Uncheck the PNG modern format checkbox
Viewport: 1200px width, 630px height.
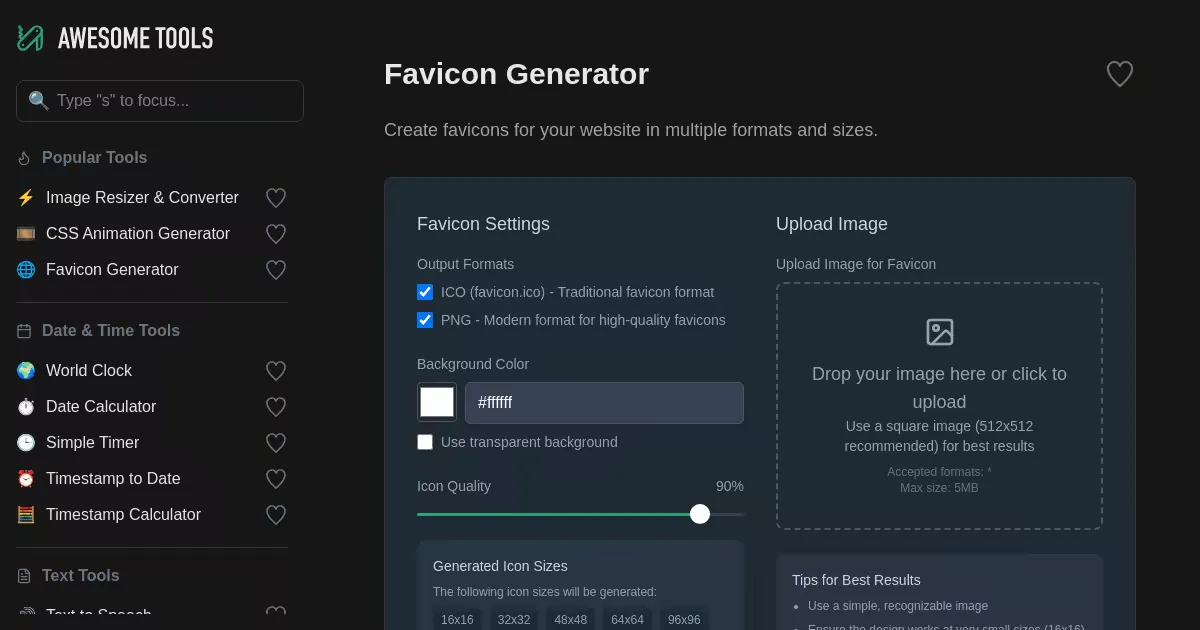pyautogui.click(x=425, y=320)
